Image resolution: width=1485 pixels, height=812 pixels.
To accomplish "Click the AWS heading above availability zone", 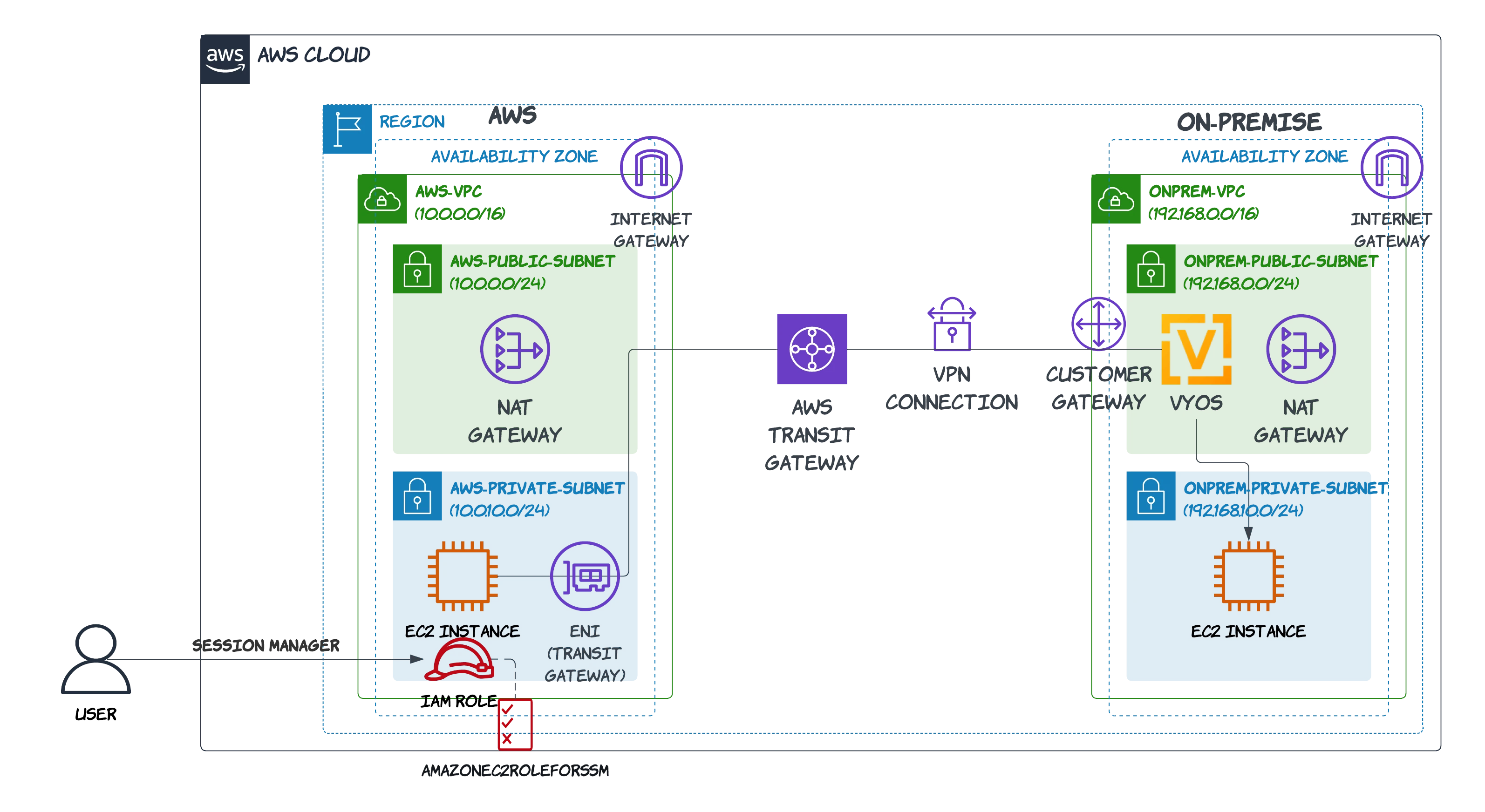I will pos(512,115).
